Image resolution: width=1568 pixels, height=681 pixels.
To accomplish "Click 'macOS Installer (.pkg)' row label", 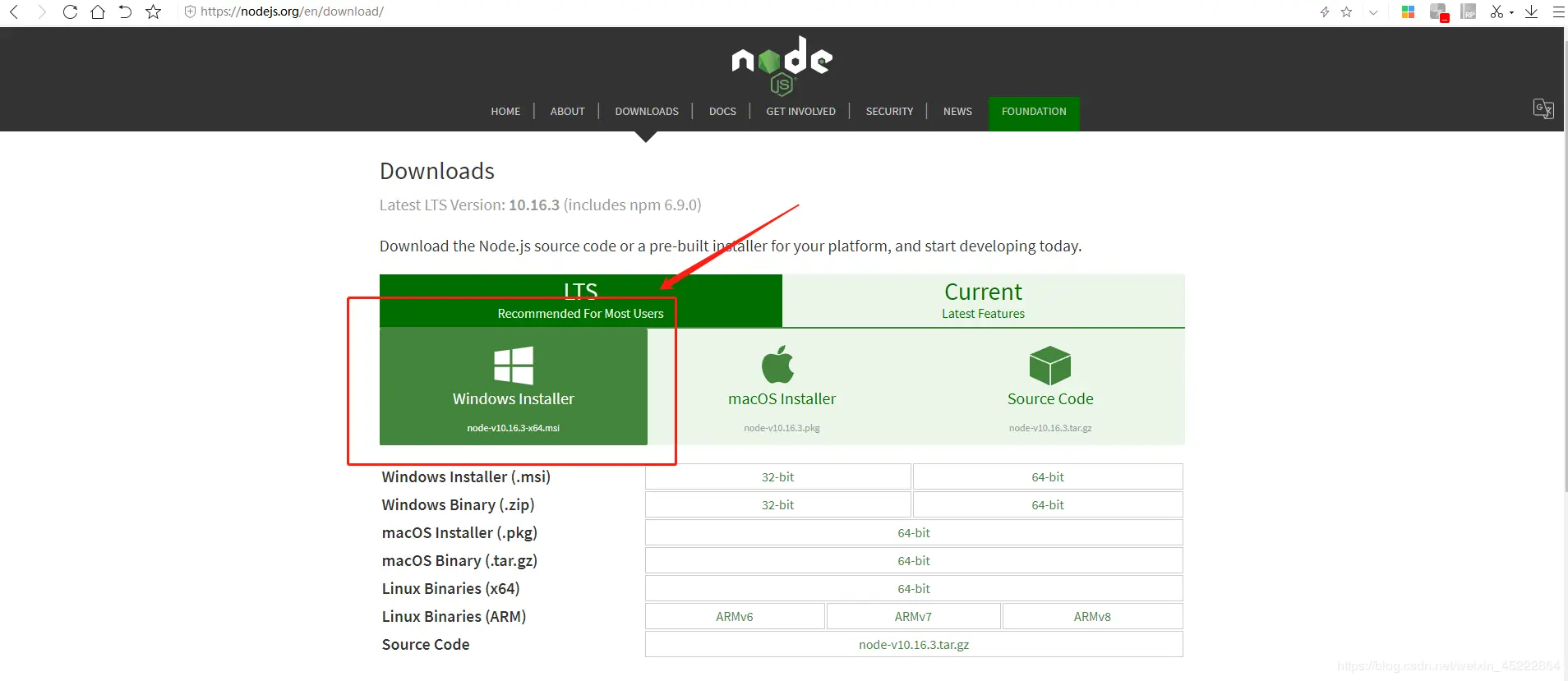I will [x=459, y=533].
